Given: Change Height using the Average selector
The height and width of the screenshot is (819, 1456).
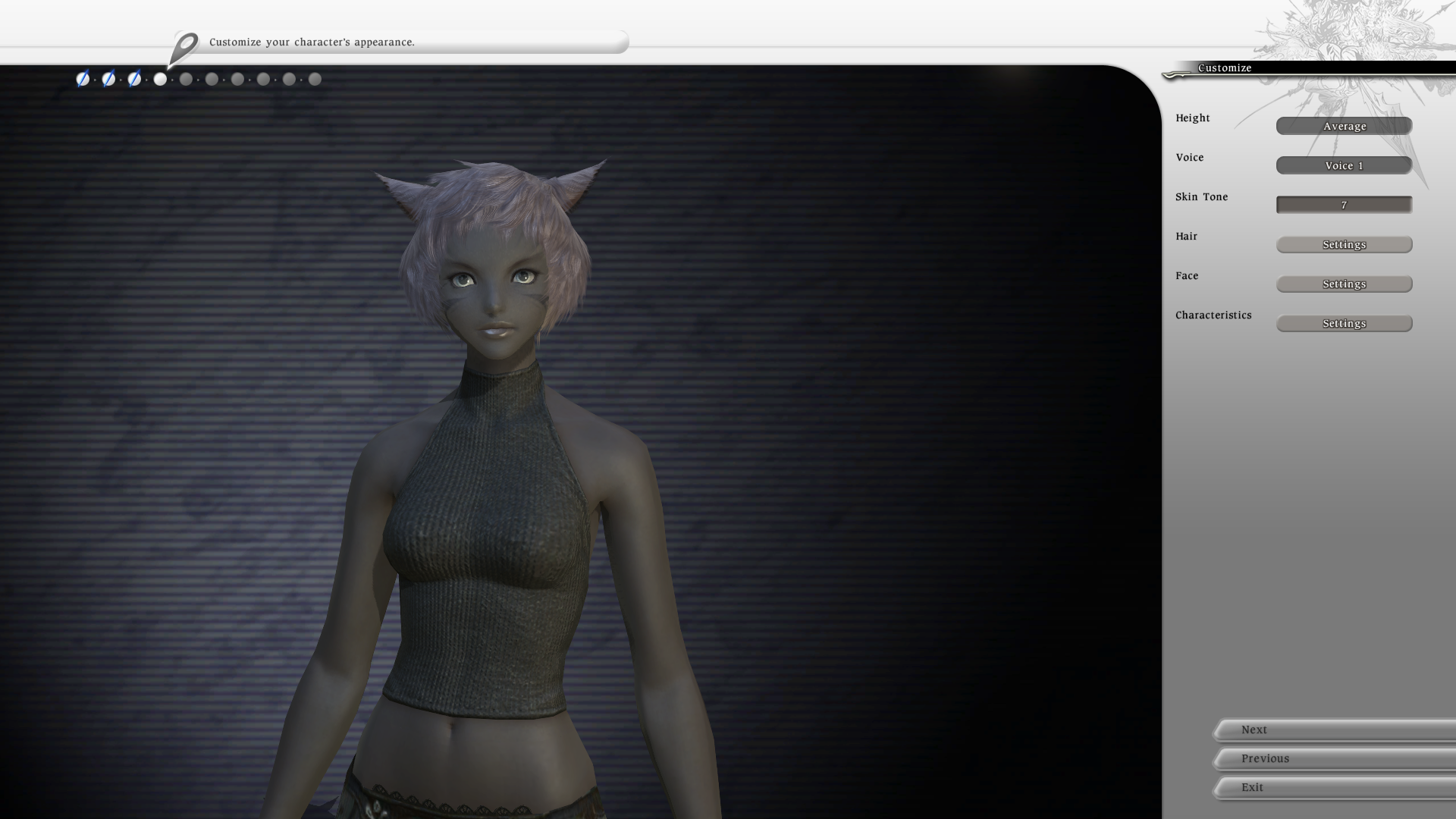Looking at the screenshot, I should (x=1344, y=126).
